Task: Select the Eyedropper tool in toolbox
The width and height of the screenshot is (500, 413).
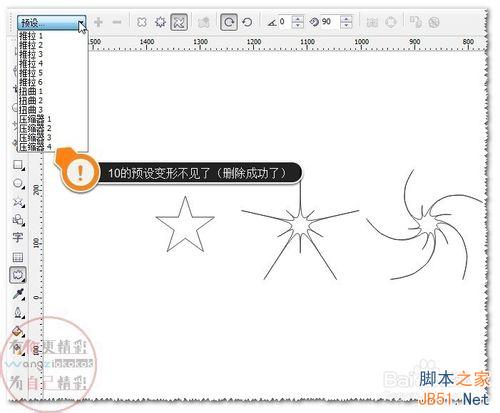Action: pyautogui.click(x=18, y=294)
